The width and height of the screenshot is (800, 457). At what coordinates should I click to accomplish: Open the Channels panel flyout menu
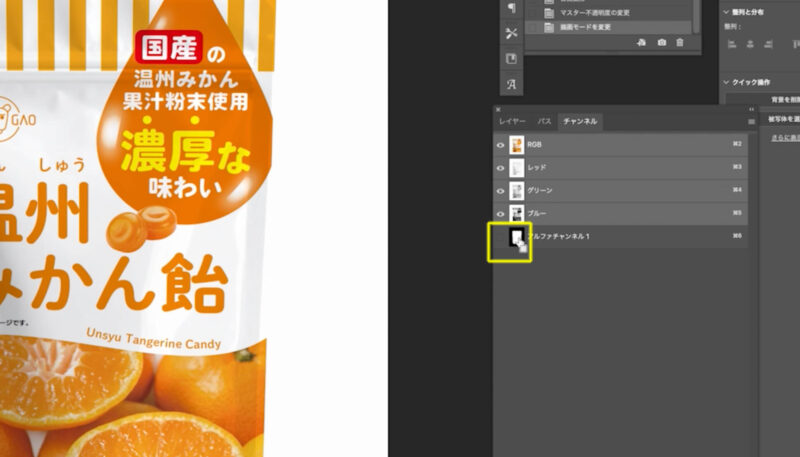coord(751,121)
